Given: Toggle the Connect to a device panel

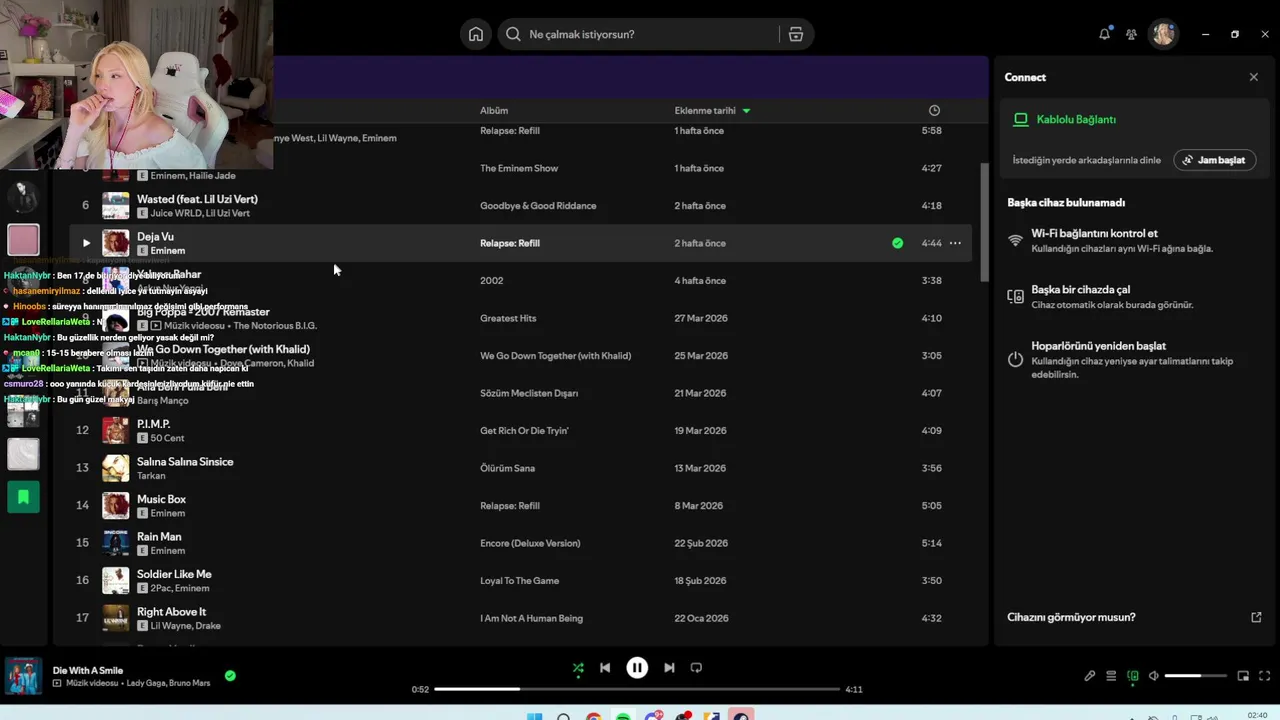Looking at the screenshot, I should click(x=1132, y=676).
